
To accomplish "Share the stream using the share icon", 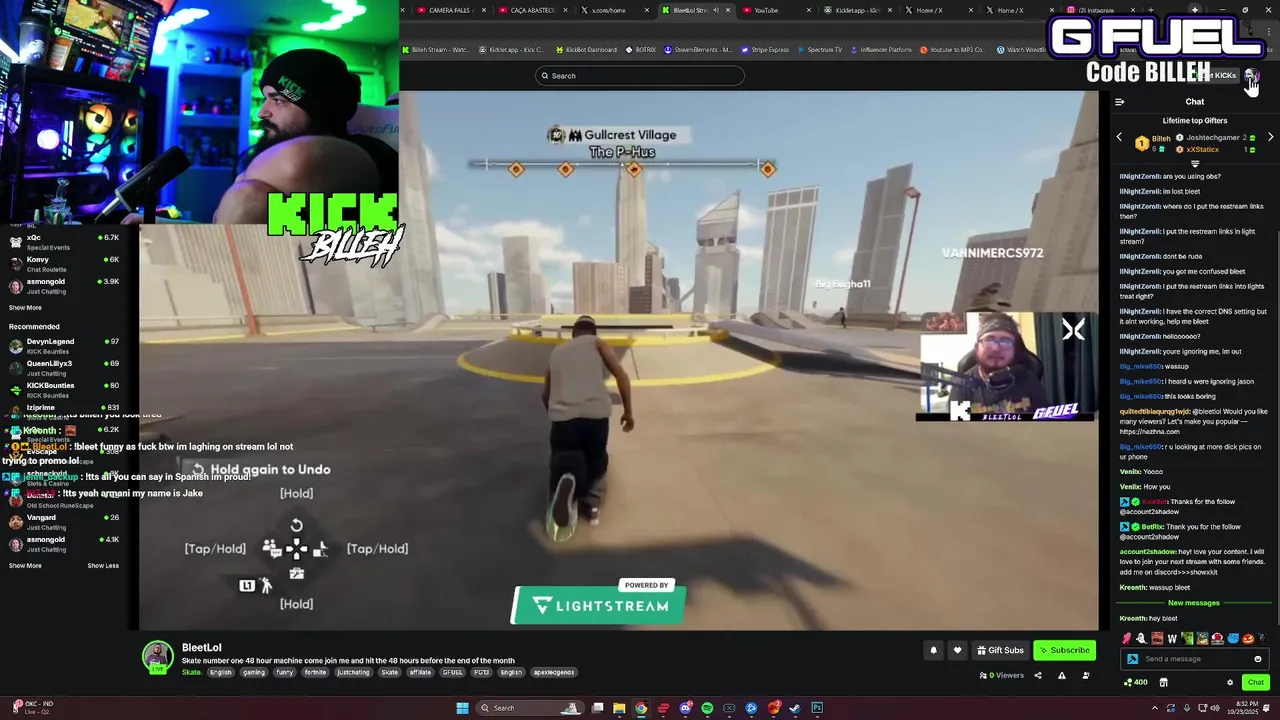I will [1037, 675].
